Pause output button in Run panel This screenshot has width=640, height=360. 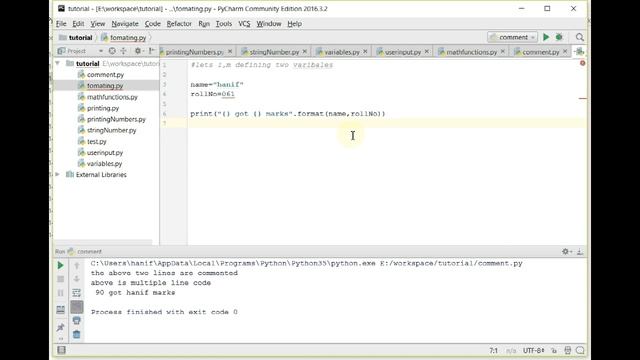point(60,293)
